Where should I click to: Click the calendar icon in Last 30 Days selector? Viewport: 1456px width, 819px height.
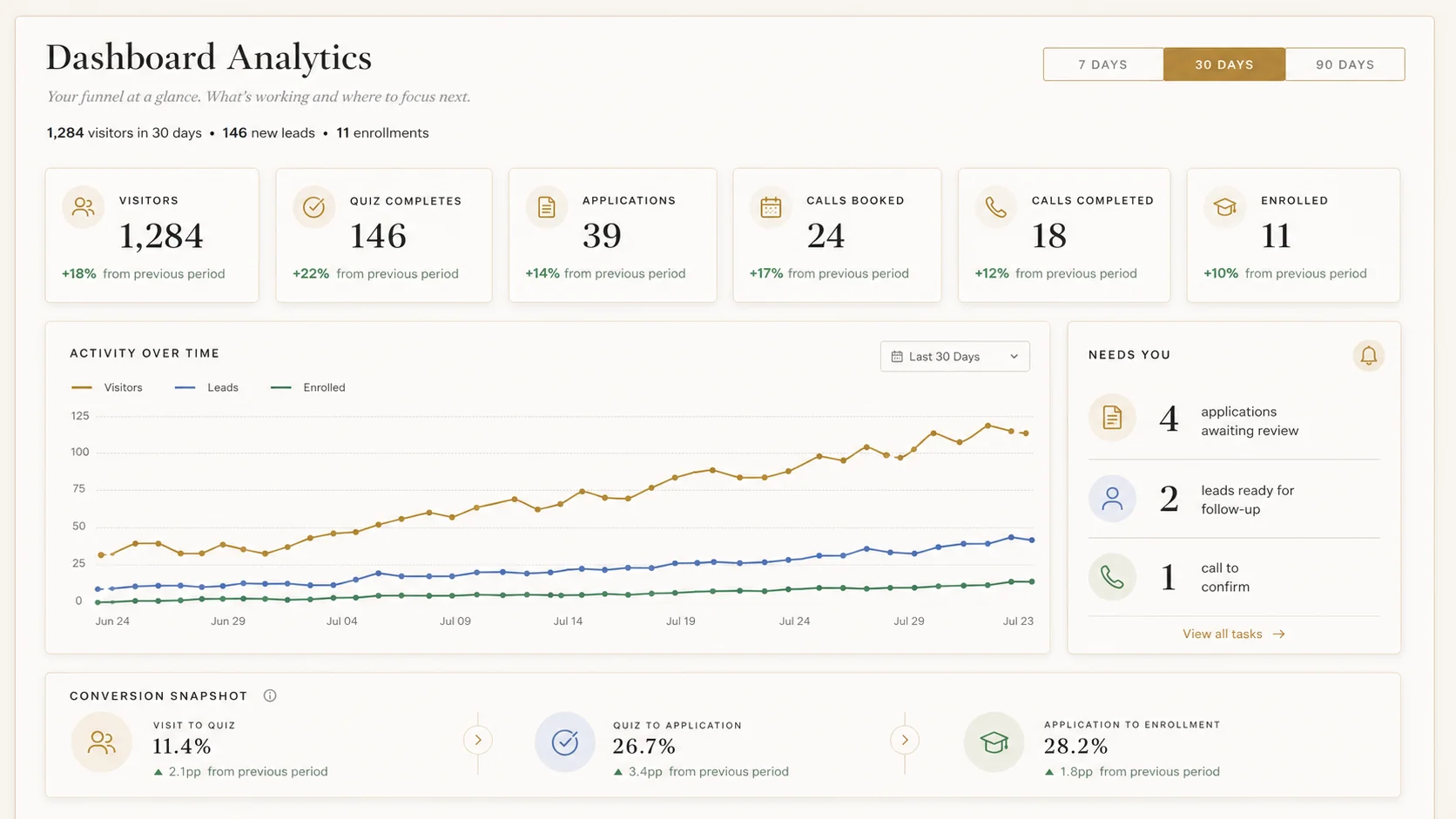click(897, 357)
